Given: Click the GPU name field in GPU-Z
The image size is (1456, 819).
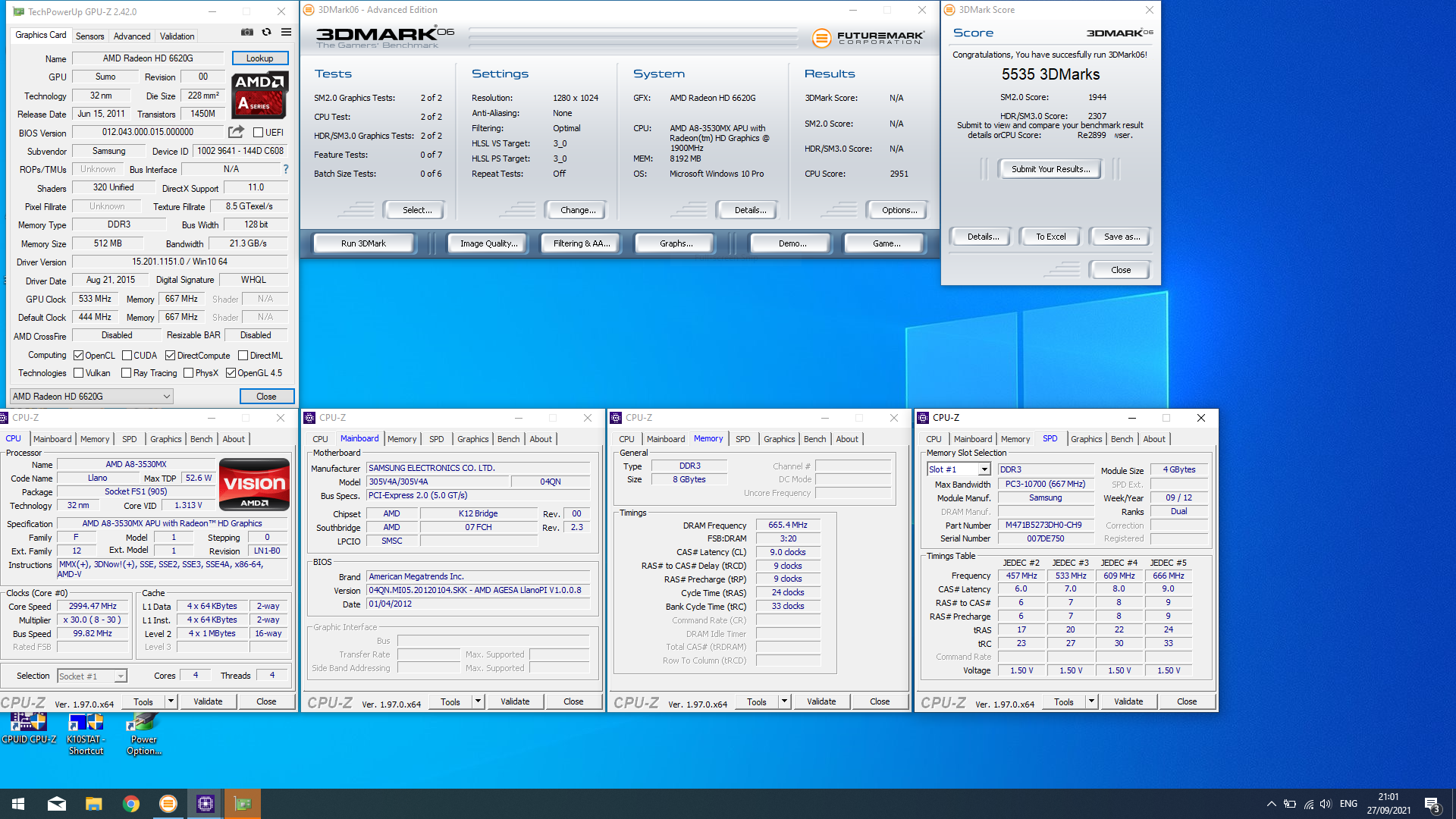Looking at the screenshot, I should click(x=148, y=58).
